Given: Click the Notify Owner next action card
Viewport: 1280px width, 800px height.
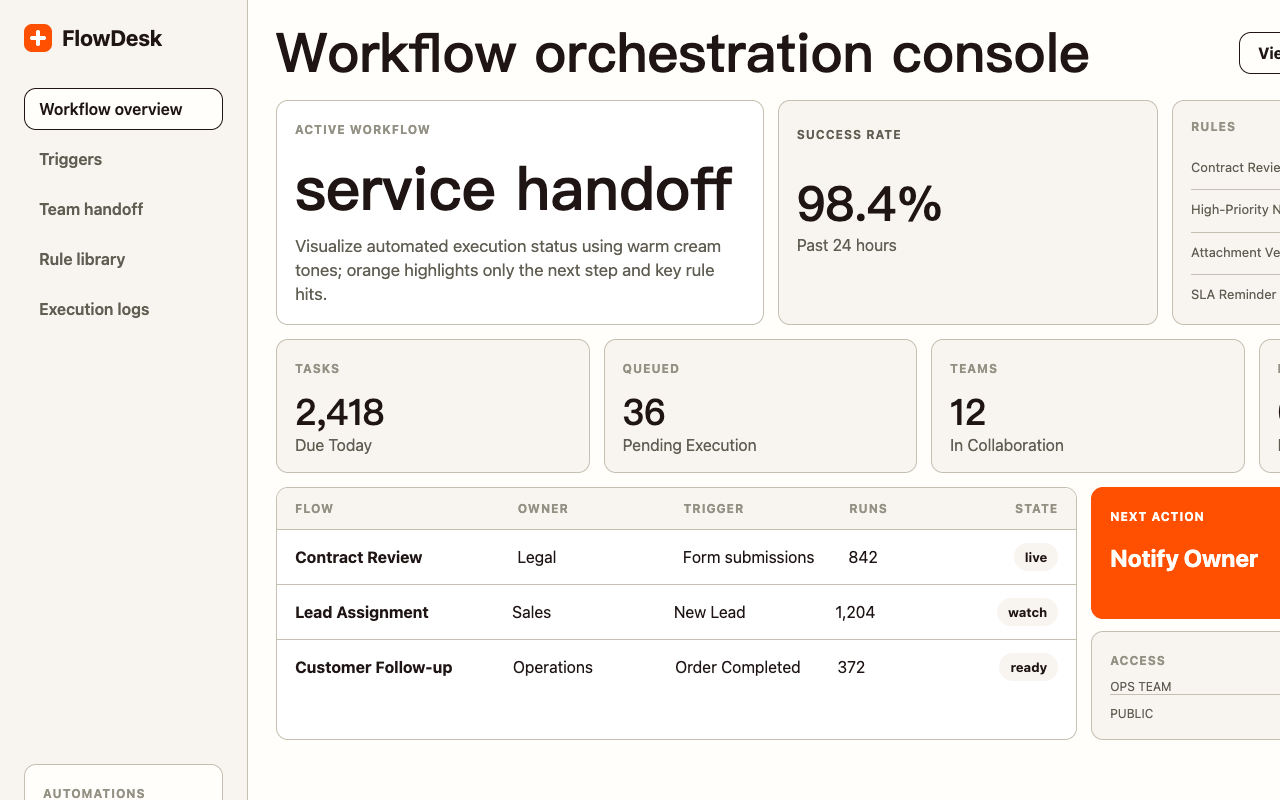Looking at the screenshot, I should pyautogui.click(x=1185, y=553).
